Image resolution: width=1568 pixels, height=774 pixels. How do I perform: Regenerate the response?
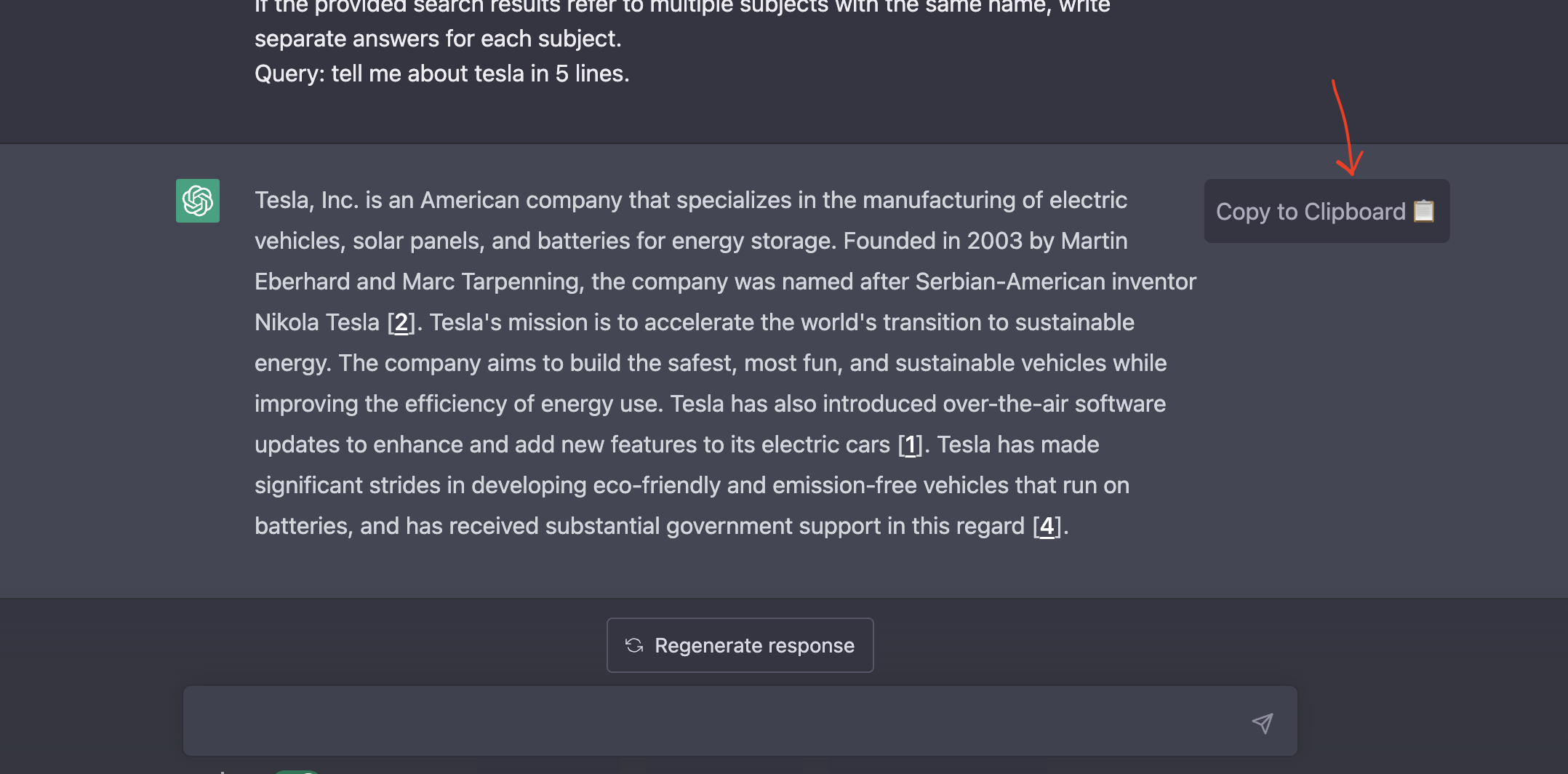pyautogui.click(x=740, y=645)
